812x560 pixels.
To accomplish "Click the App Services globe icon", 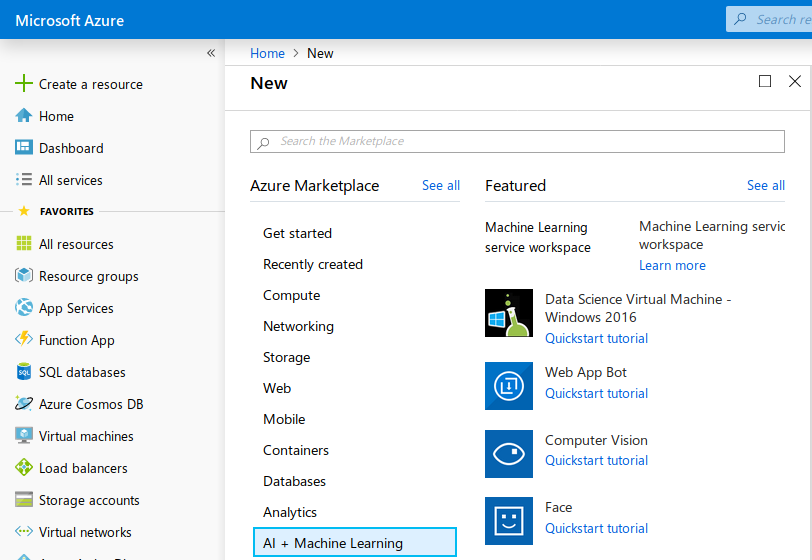I will pyautogui.click(x=24, y=307).
